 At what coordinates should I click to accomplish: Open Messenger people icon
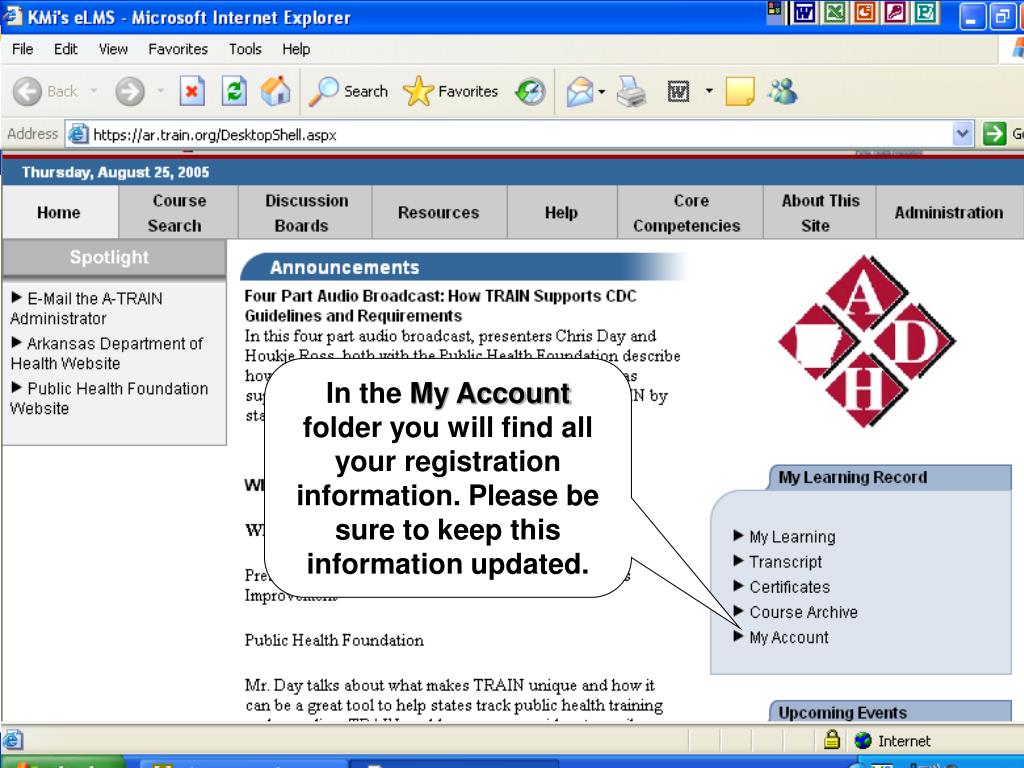[782, 91]
